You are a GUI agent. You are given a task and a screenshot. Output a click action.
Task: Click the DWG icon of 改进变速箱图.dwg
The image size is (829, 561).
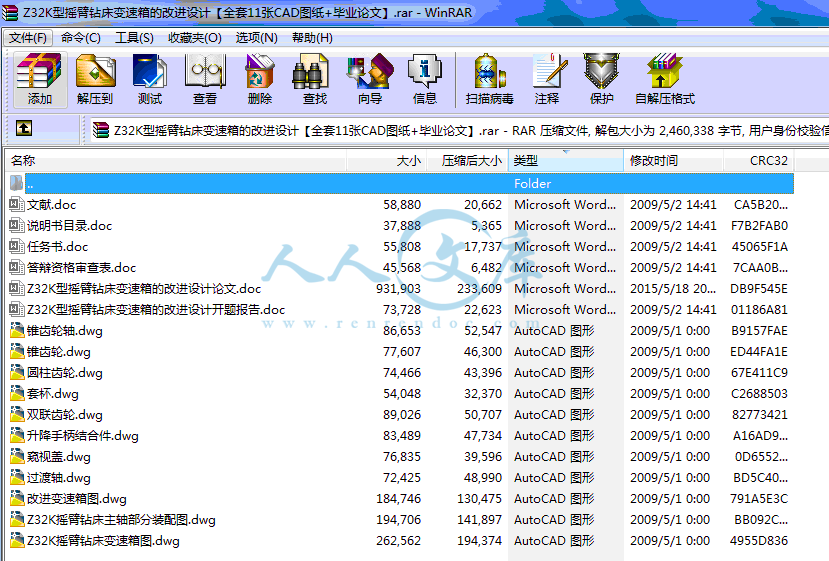(x=17, y=499)
